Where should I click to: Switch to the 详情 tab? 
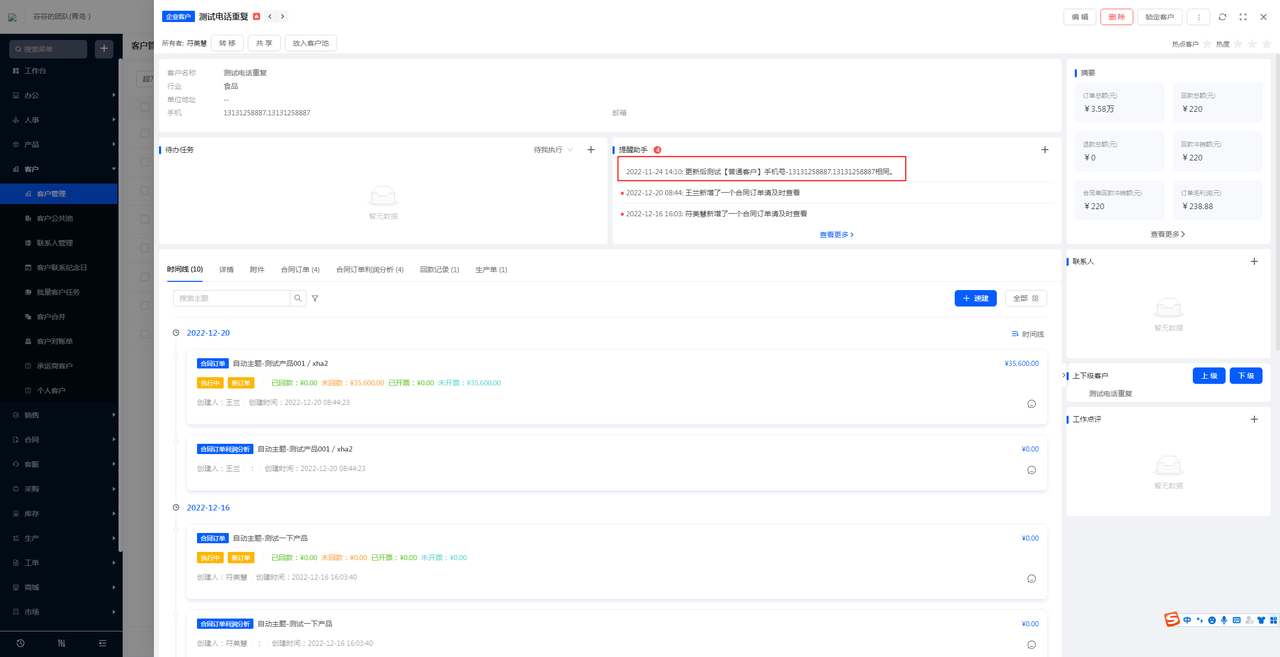(227, 270)
